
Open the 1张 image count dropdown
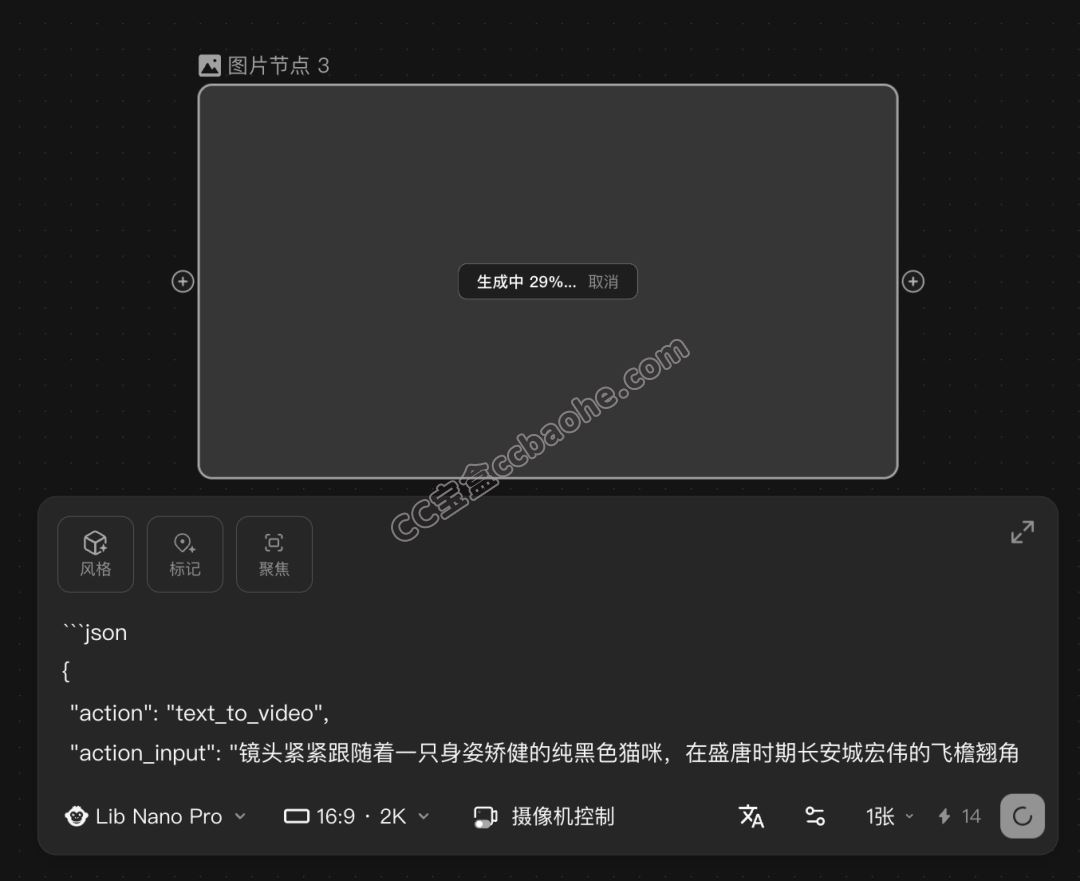[x=889, y=816]
